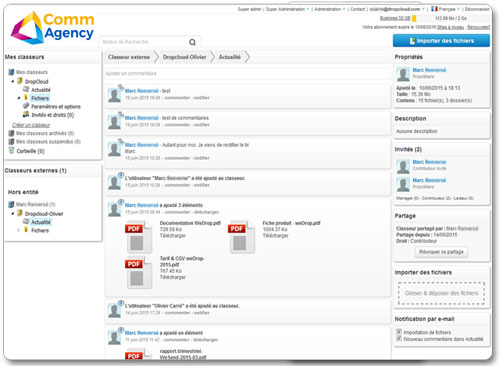Click Renouveler subscription link
This screenshot has width=500, height=366.
tap(478, 27)
